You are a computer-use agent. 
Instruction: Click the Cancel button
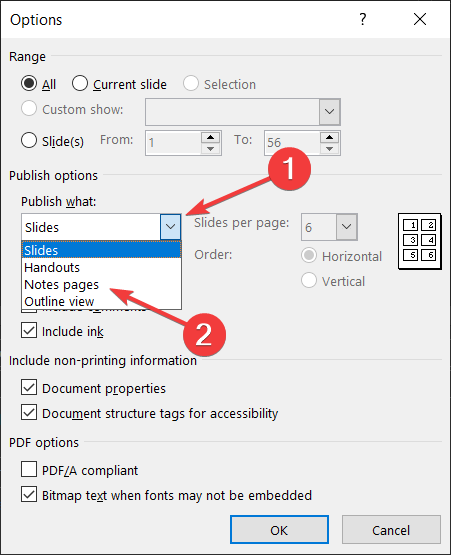click(391, 530)
